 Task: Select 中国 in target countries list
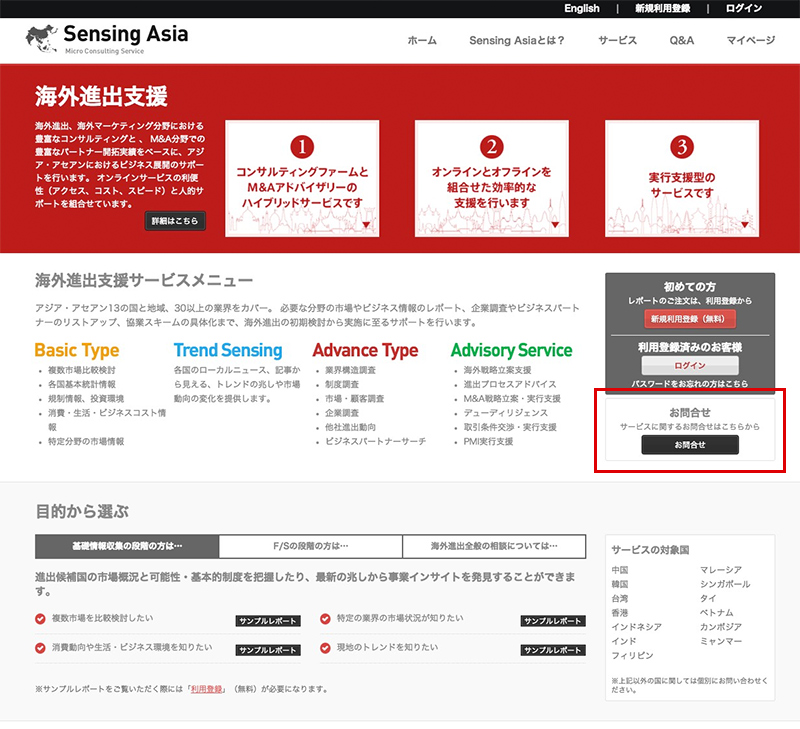[620, 570]
